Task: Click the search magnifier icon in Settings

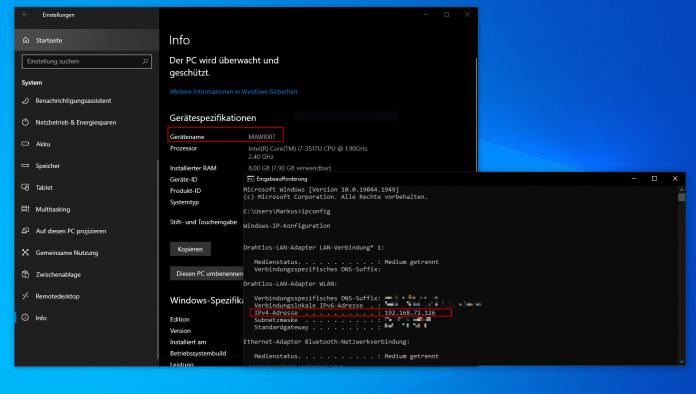Action: click(x=145, y=61)
